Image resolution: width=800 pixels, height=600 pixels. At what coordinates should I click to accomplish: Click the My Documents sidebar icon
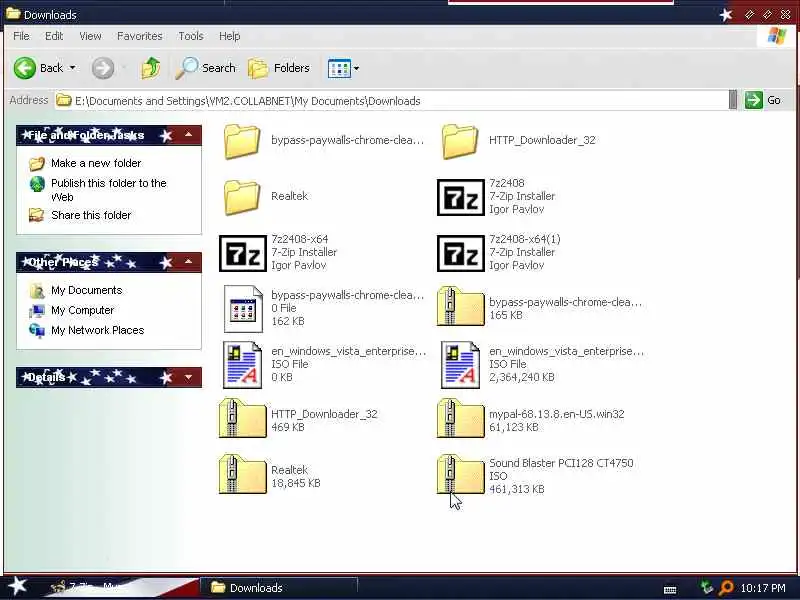37,290
